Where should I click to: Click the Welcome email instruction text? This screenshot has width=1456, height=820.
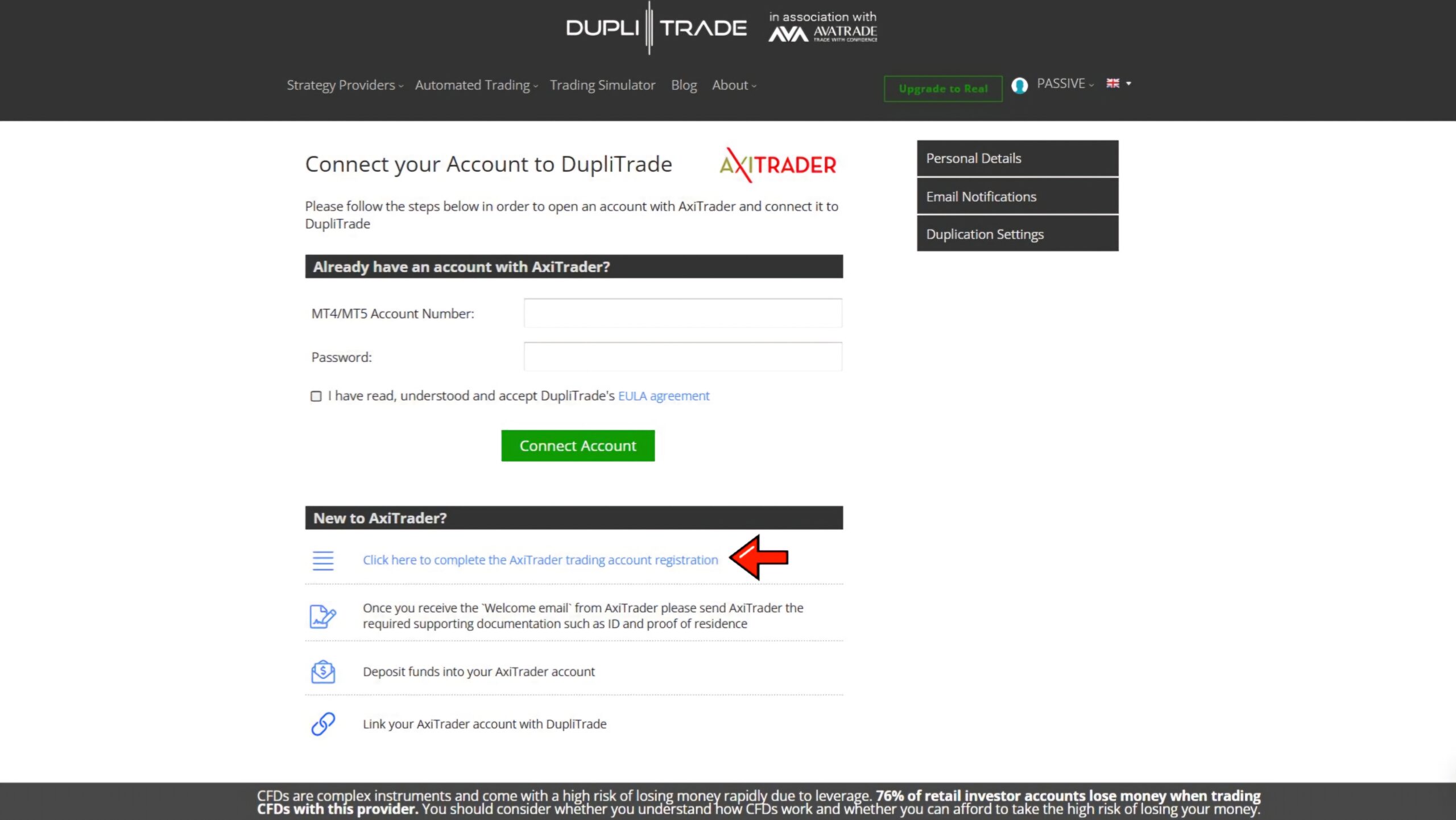(583, 616)
